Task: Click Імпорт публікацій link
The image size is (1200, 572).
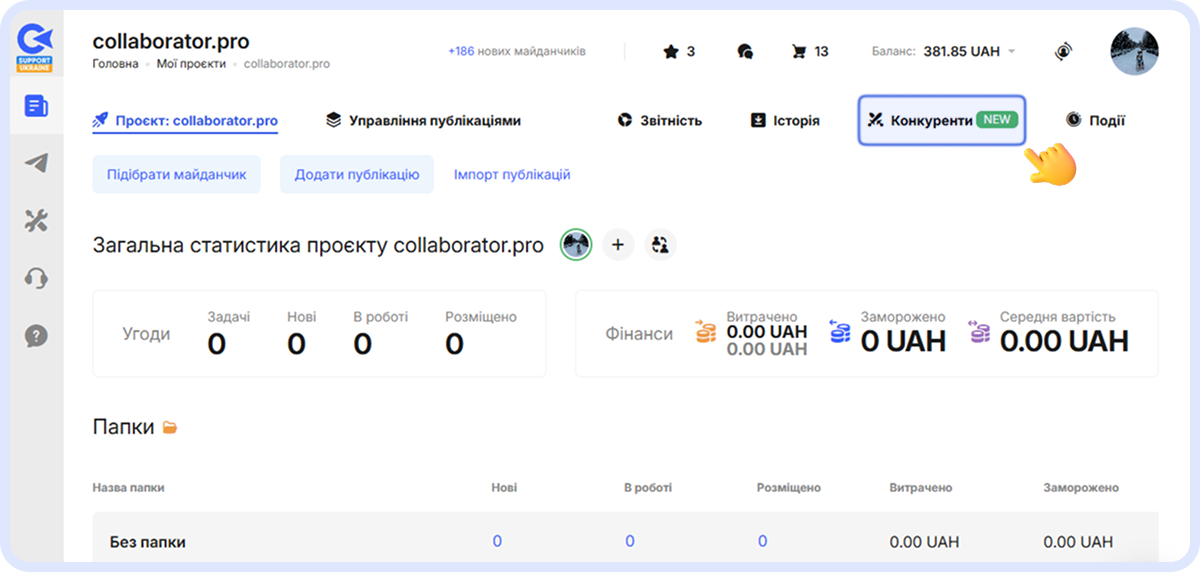Action: pos(512,174)
